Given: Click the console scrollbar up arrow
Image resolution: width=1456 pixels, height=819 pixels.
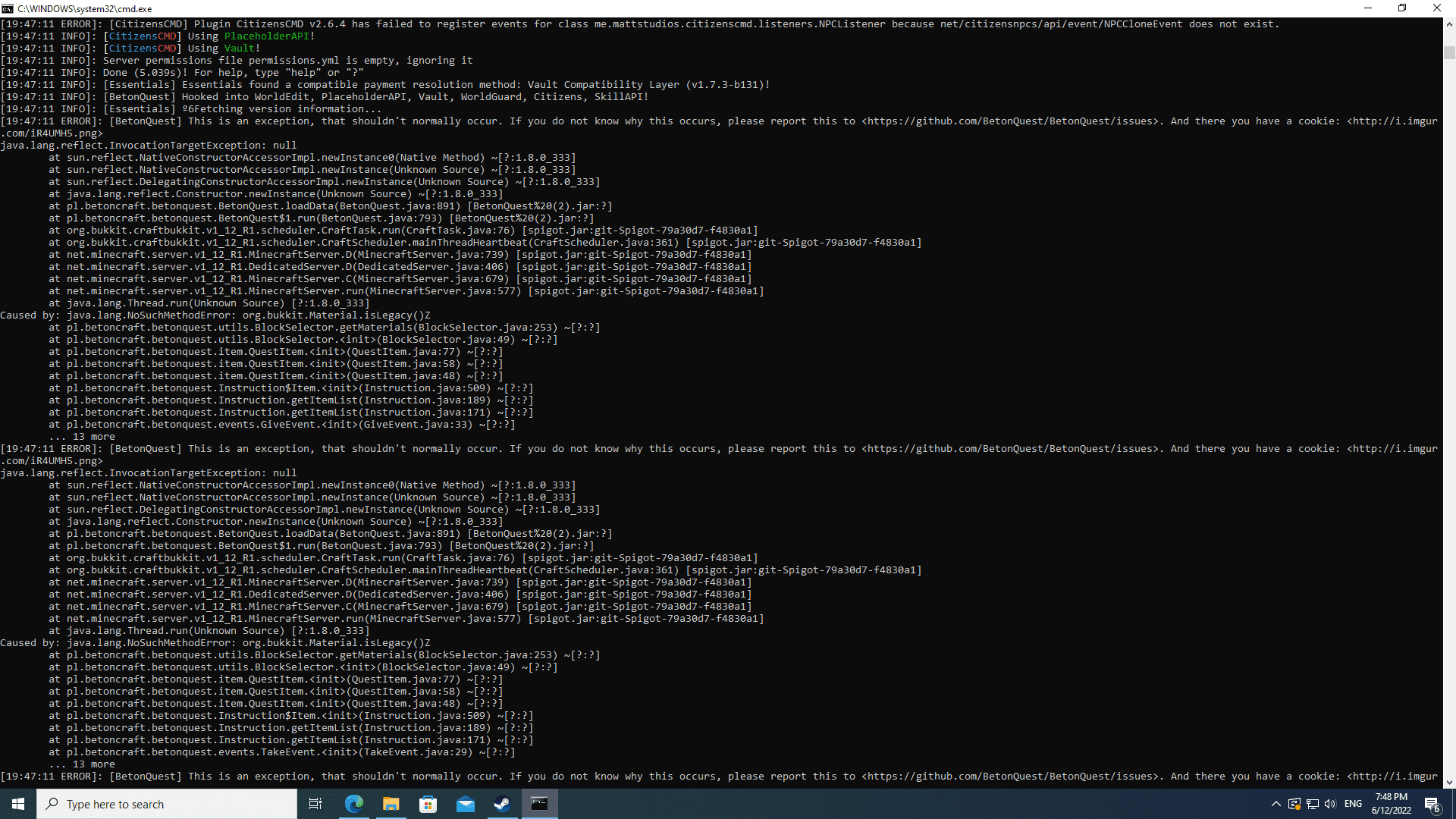Looking at the screenshot, I should [x=1449, y=24].
